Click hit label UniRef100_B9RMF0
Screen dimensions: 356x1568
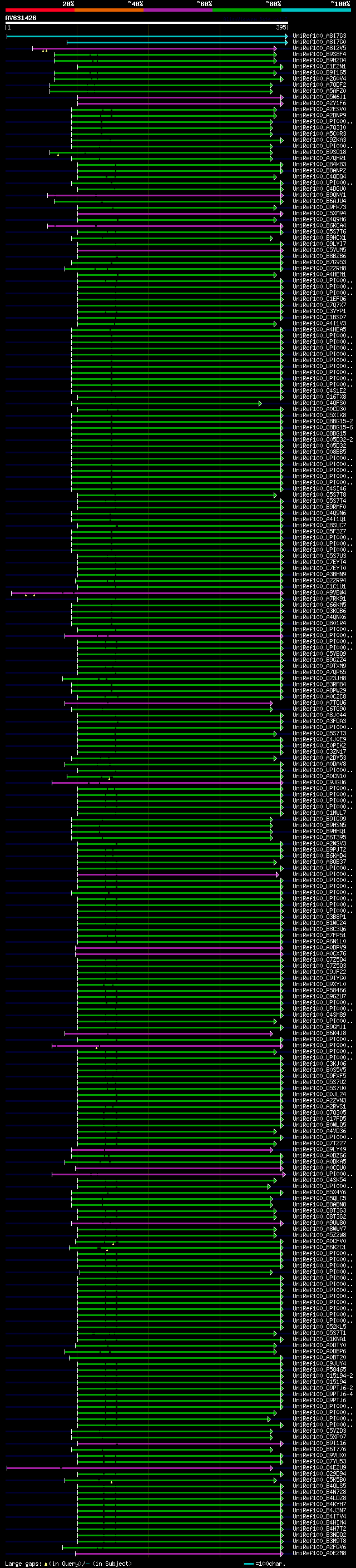pyautogui.click(x=319, y=506)
